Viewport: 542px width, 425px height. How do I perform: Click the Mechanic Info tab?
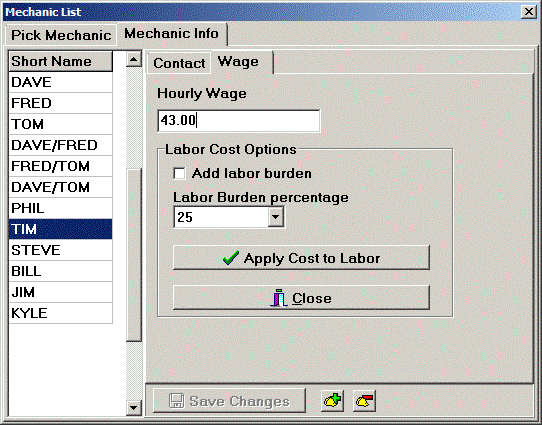coord(171,34)
